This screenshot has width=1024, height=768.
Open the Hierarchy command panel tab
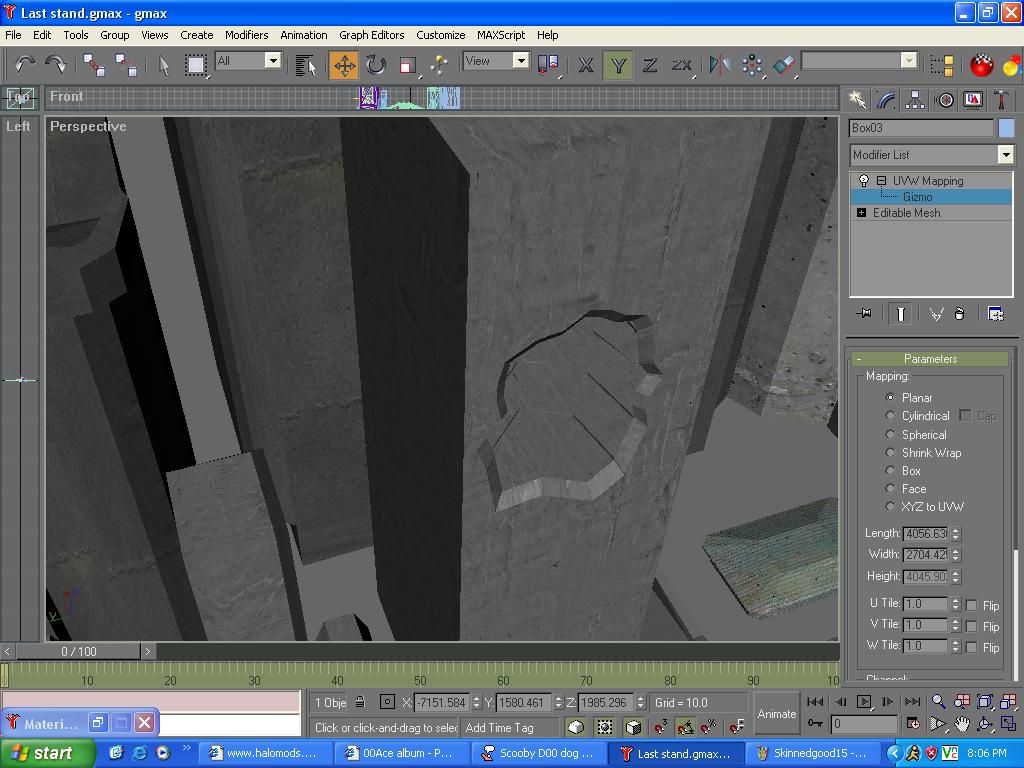click(915, 100)
